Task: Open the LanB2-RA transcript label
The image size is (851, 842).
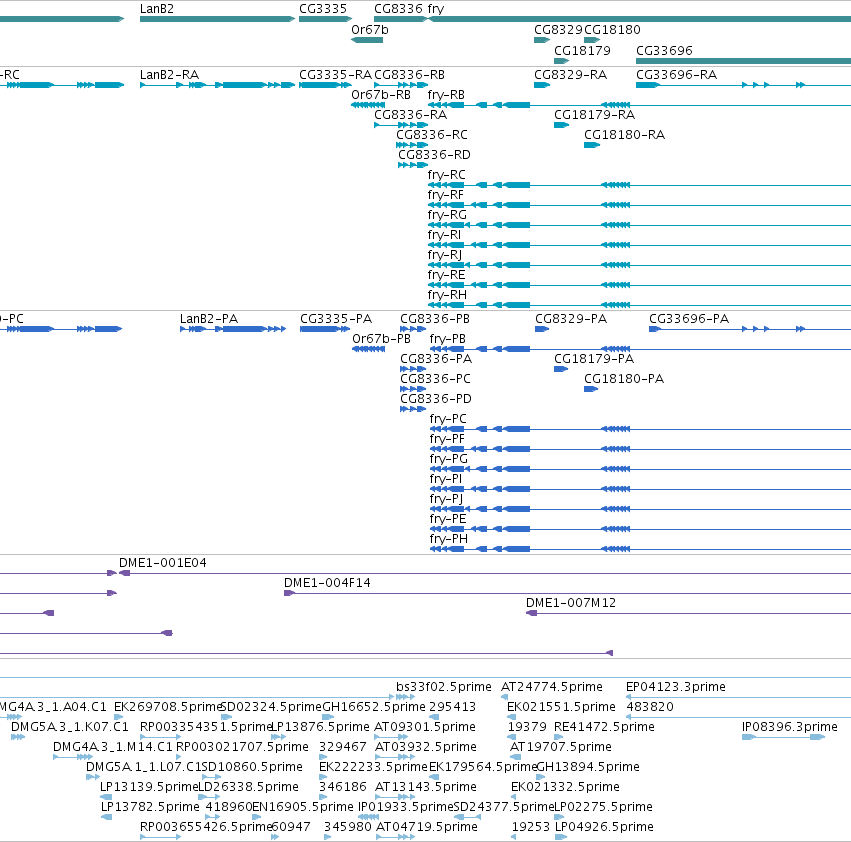Action: coord(169,75)
